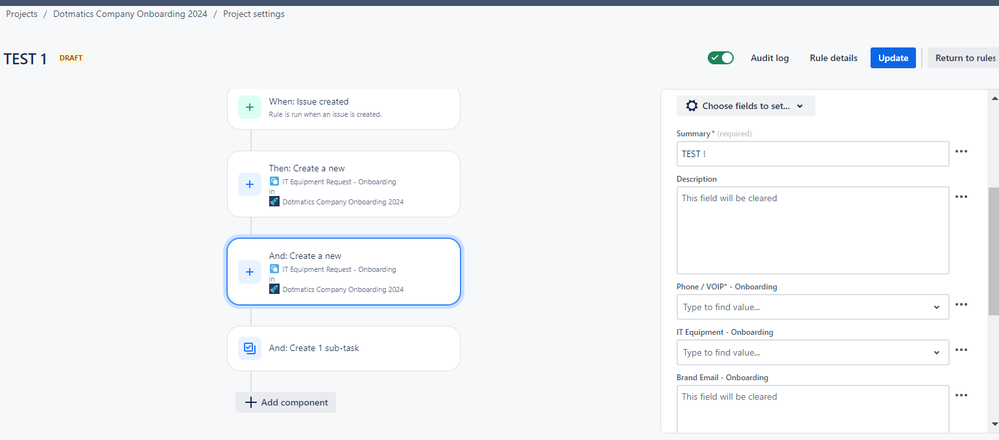
Task: Select the And: Create 1 sub-task card
Action: 343,348
